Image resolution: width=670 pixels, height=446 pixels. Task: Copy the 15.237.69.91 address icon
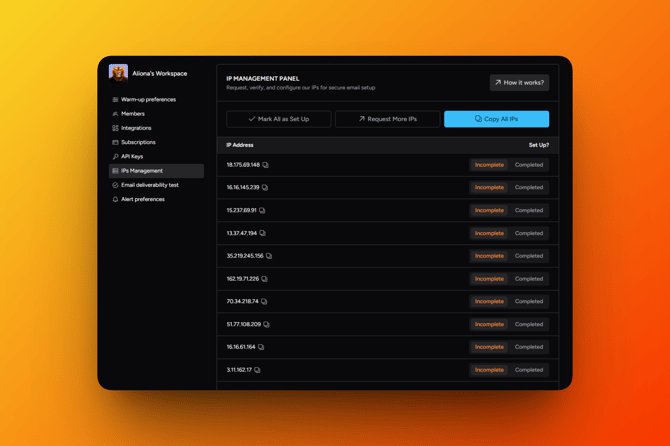coord(262,211)
